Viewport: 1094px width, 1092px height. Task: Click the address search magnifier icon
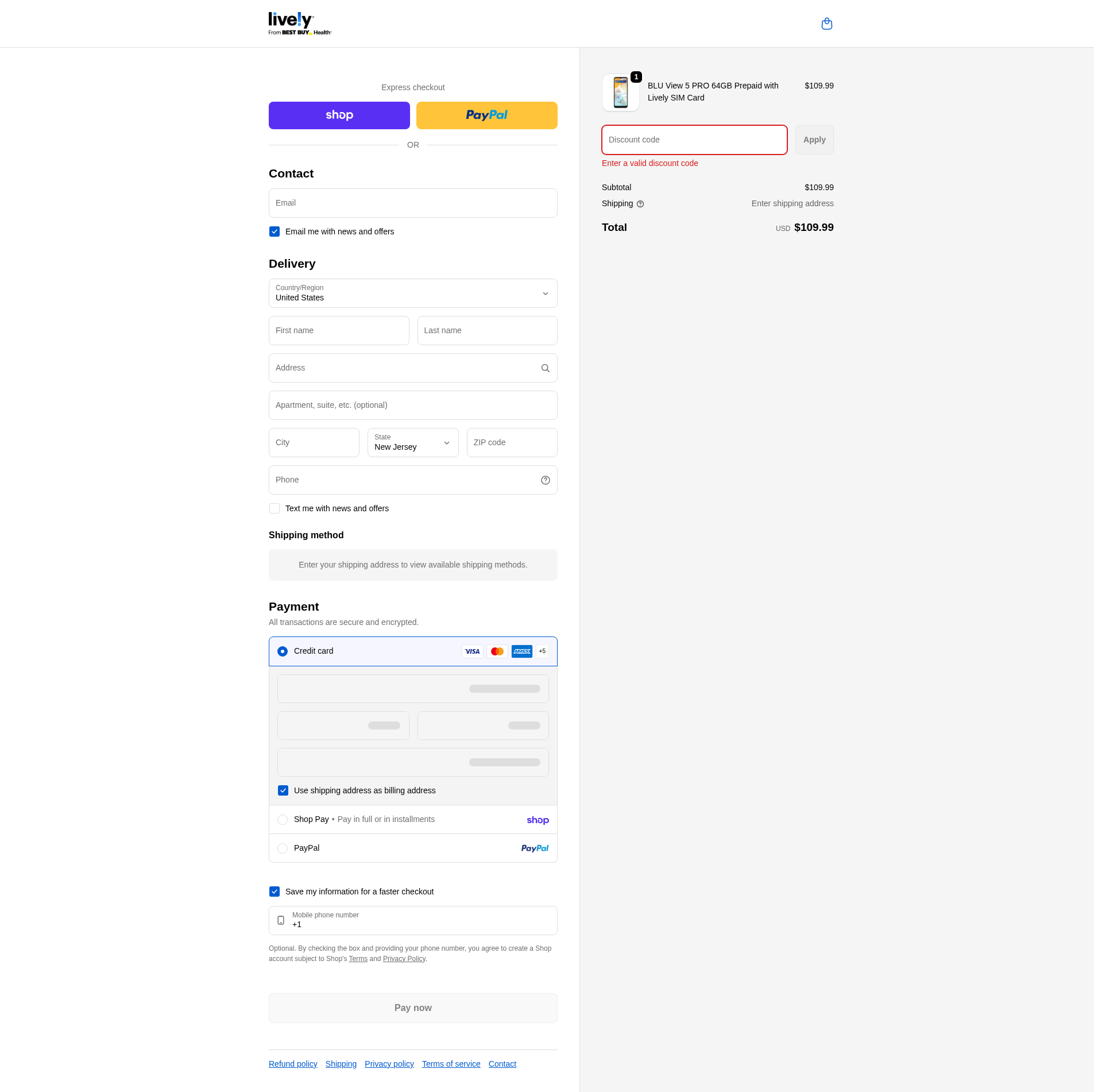[x=545, y=368]
